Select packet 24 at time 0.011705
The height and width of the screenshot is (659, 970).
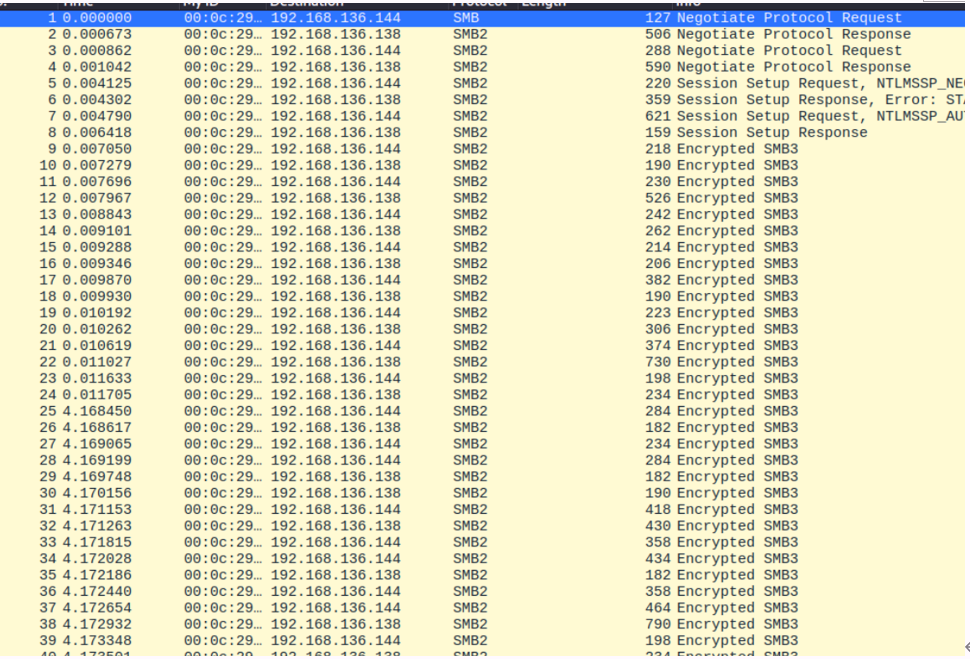tap(483, 395)
